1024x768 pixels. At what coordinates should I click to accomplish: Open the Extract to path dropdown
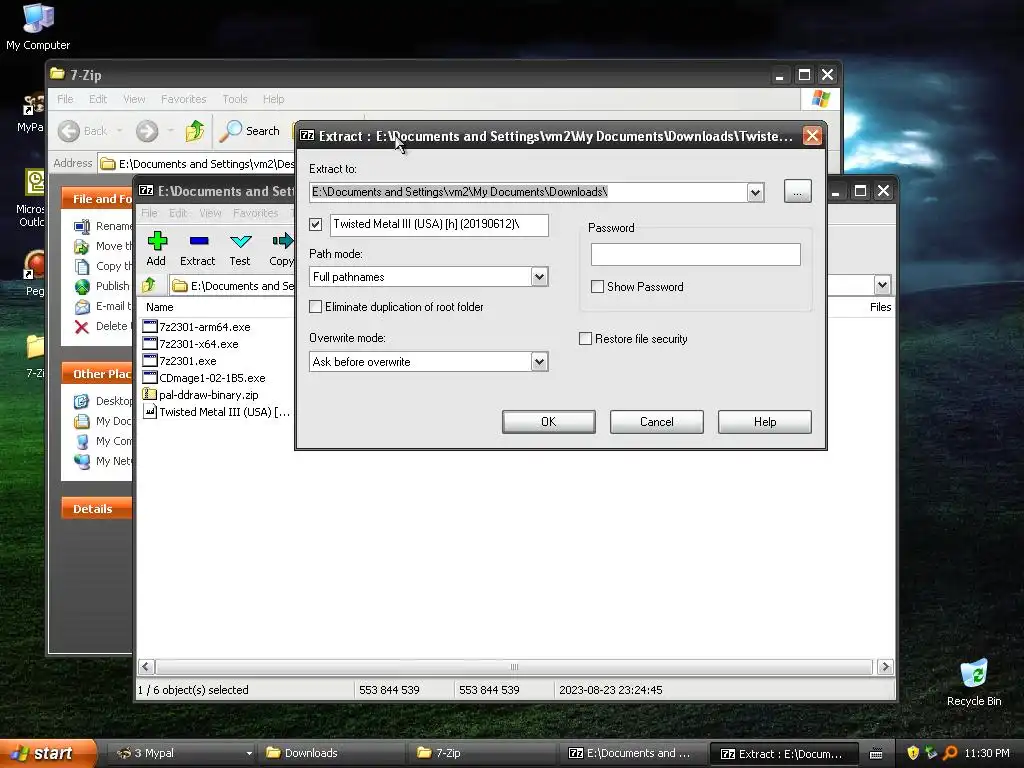(755, 192)
